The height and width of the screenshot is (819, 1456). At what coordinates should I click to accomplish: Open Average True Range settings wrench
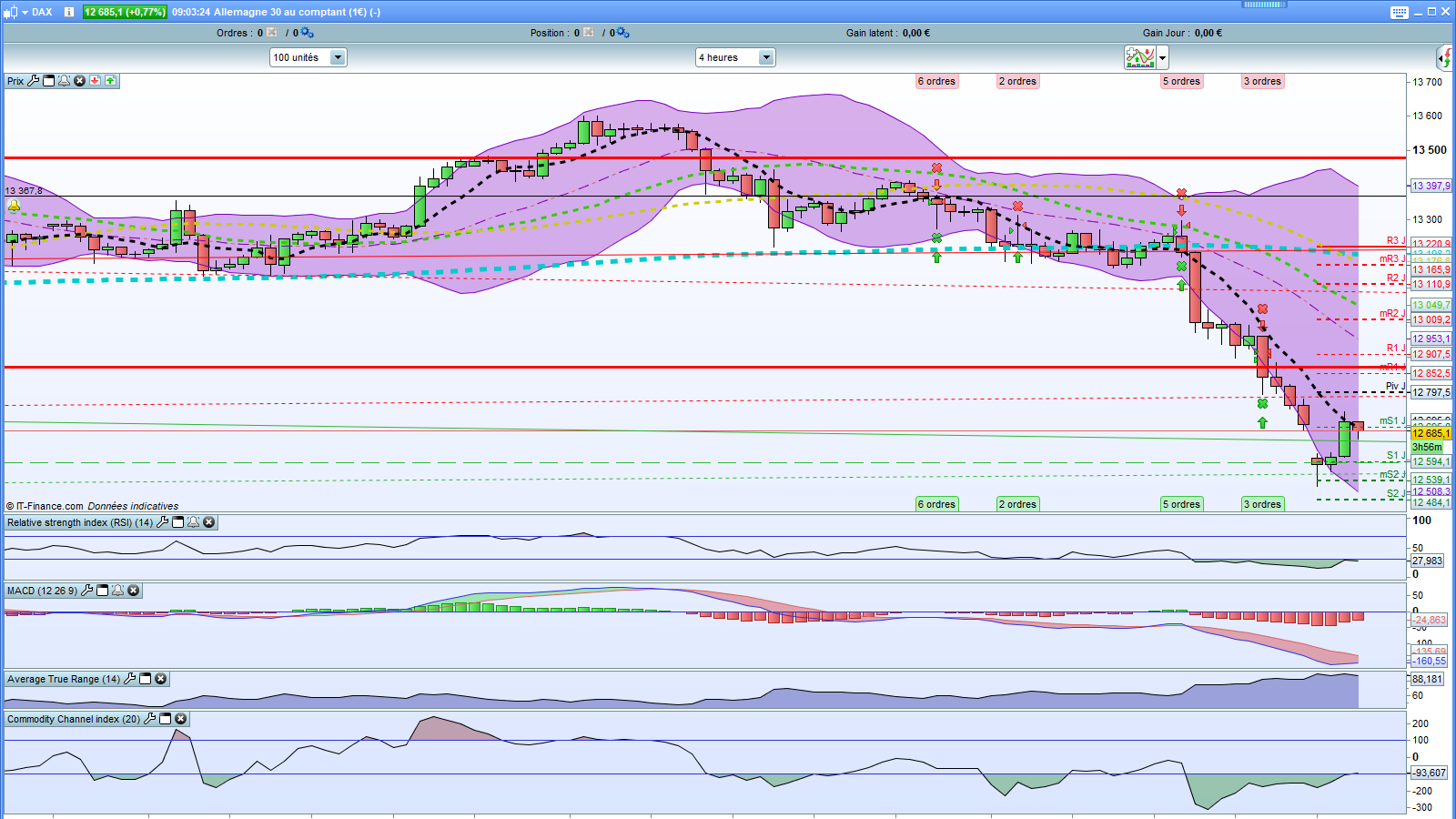click(x=130, y=679)
